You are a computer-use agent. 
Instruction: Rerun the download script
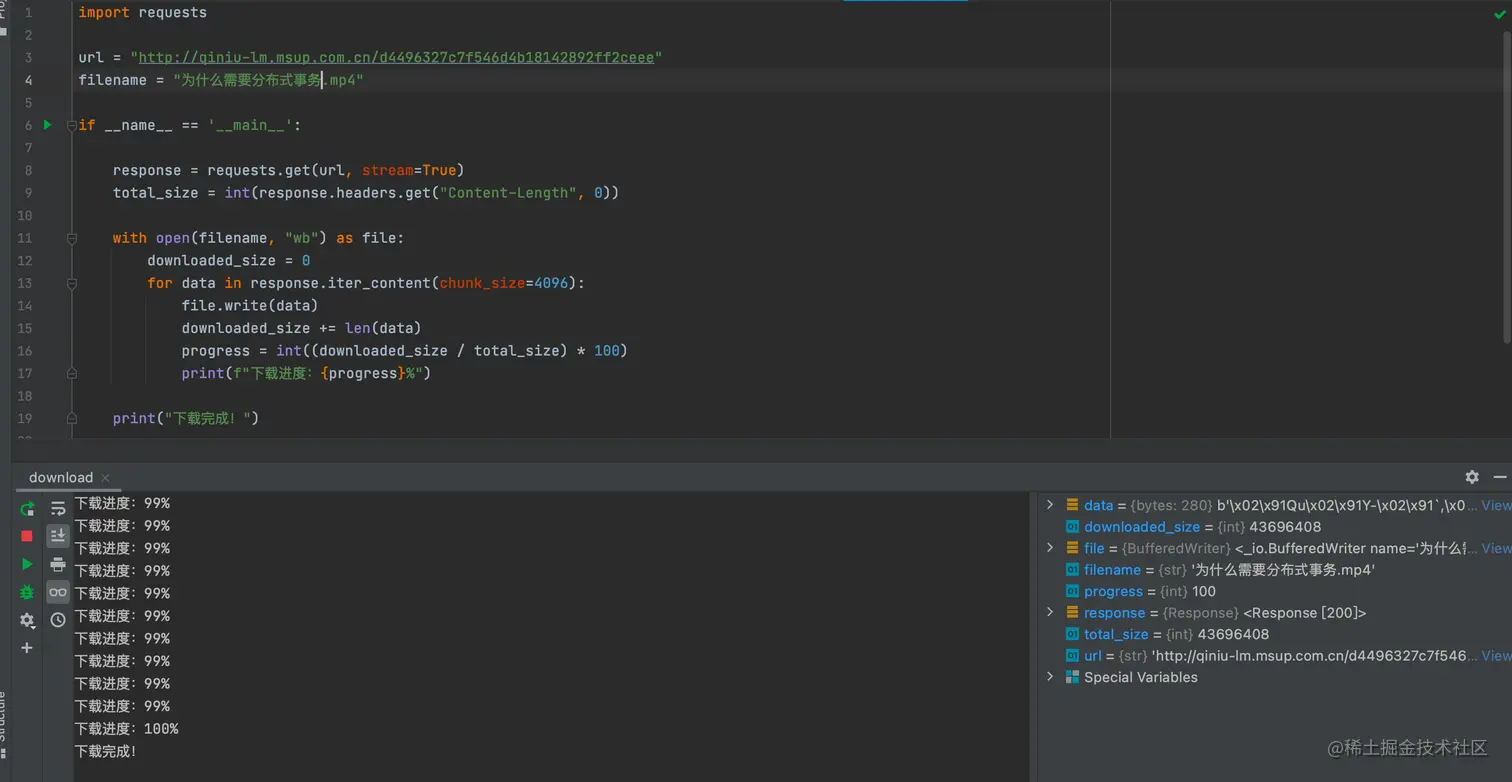(x=27, y=508)
